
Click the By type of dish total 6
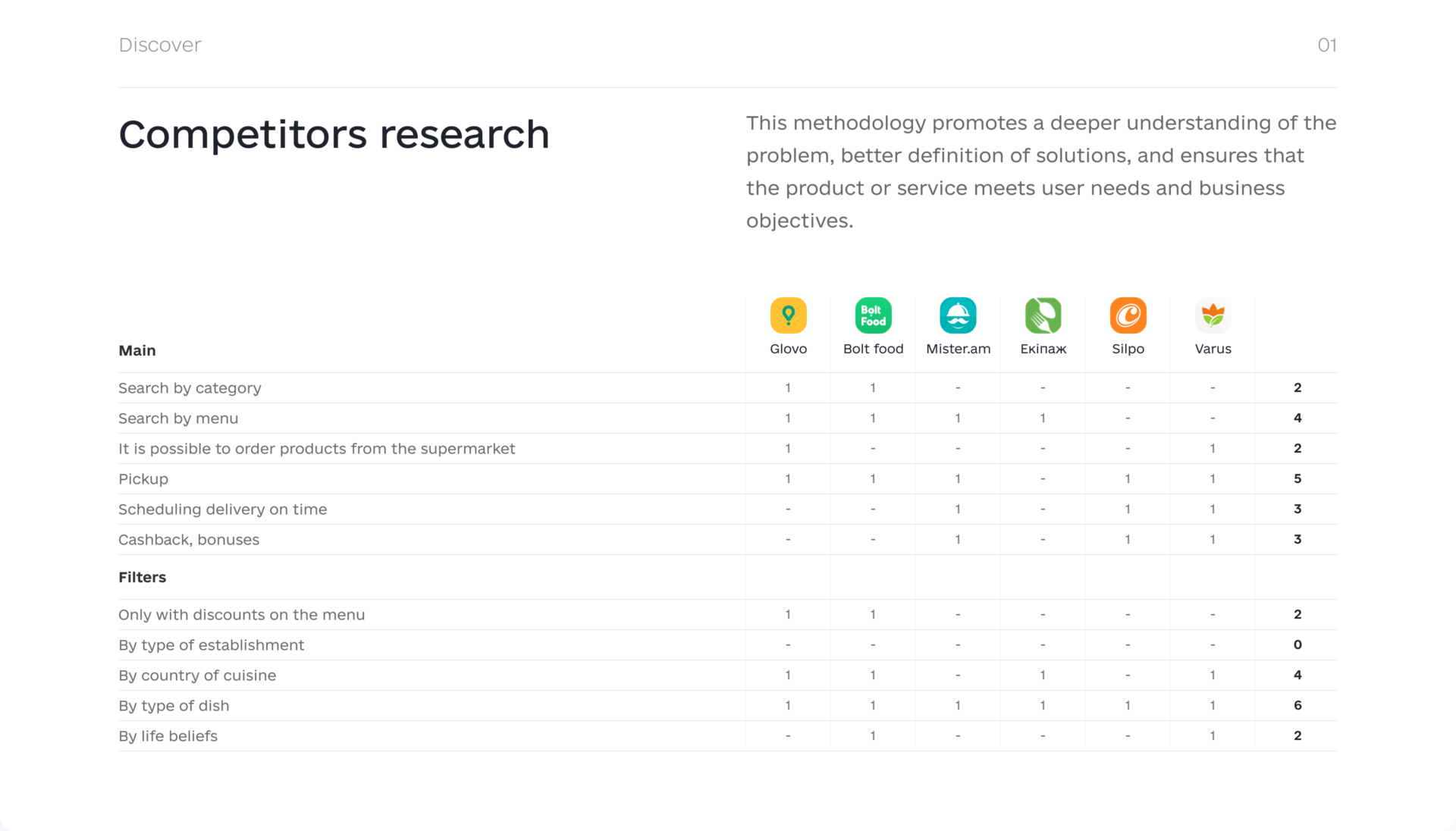coord(1298,705)
